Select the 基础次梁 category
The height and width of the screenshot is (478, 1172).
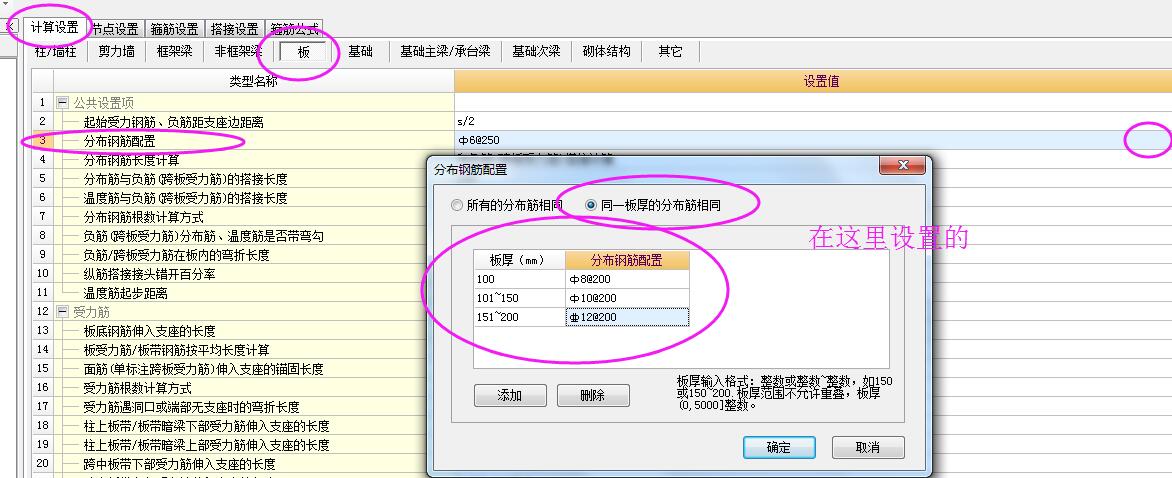[536, 52]
